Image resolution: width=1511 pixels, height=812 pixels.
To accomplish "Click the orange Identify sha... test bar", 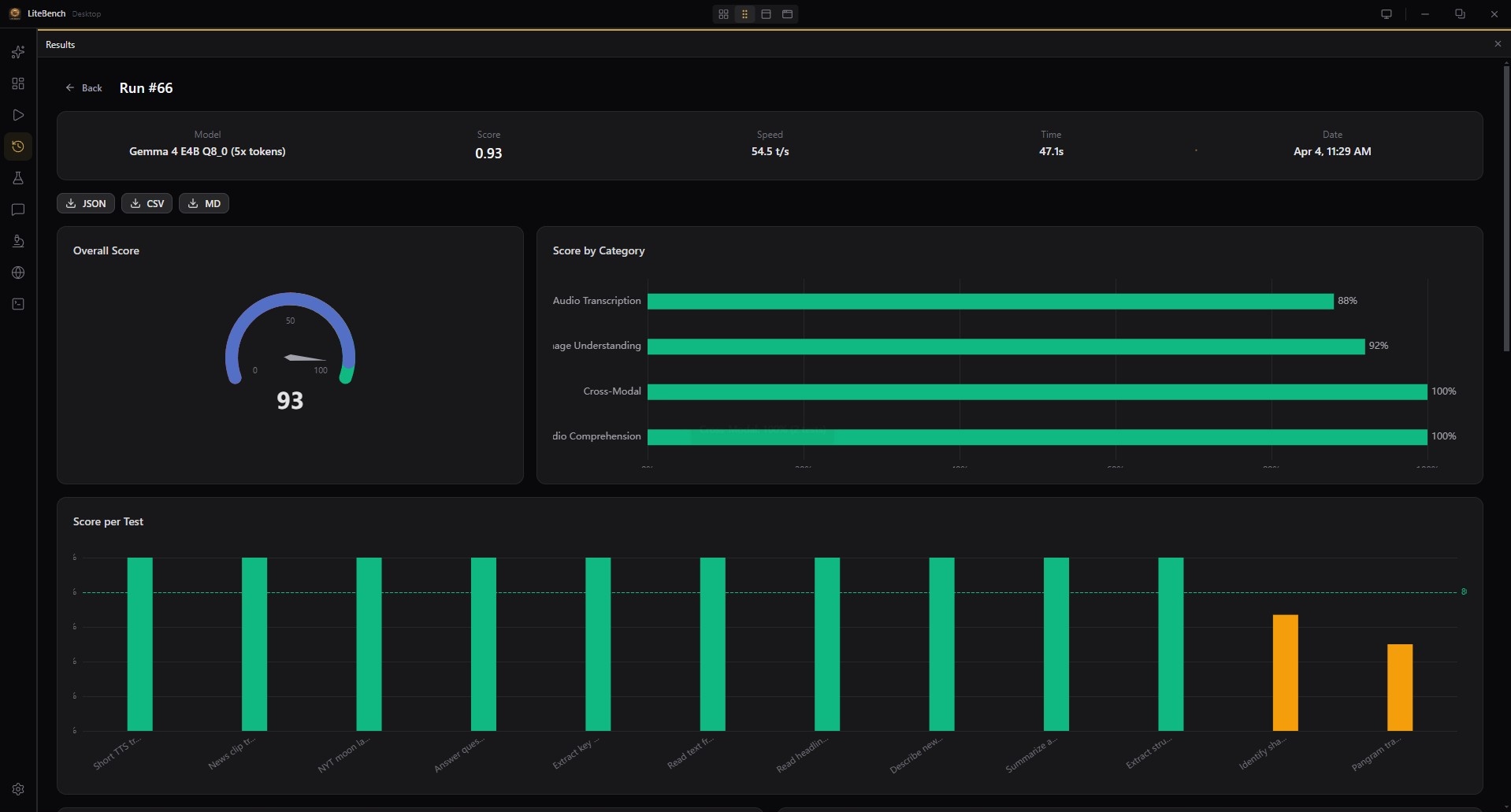I will click(x=1285, y=673).
